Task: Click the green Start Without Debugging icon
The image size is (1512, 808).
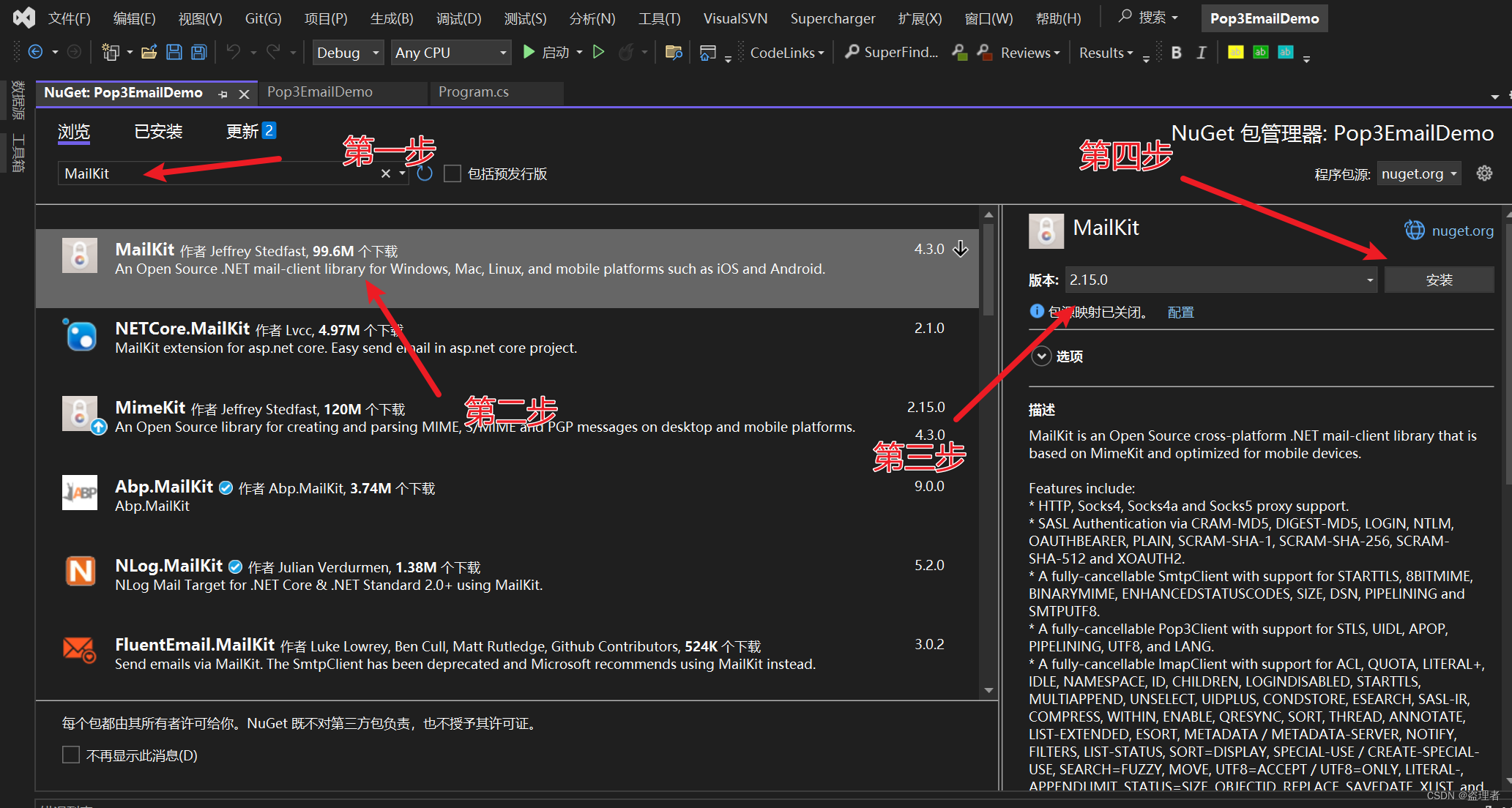Action: pyautogui.click(x=598, y=52)
